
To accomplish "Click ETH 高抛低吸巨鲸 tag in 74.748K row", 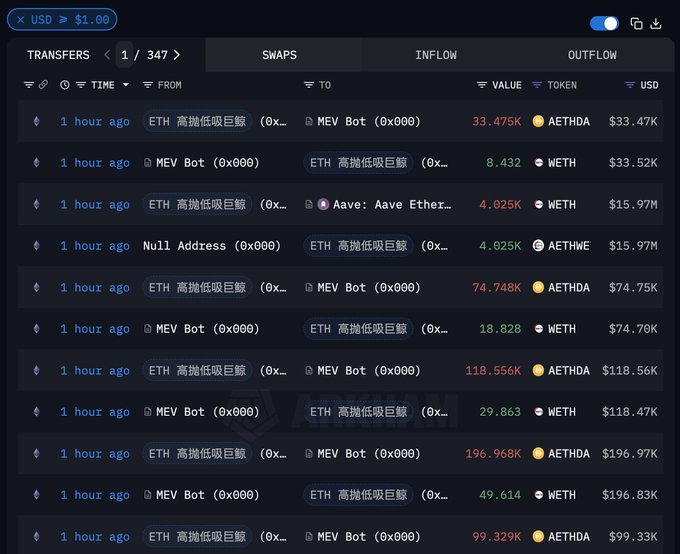I will click(197, 287).
